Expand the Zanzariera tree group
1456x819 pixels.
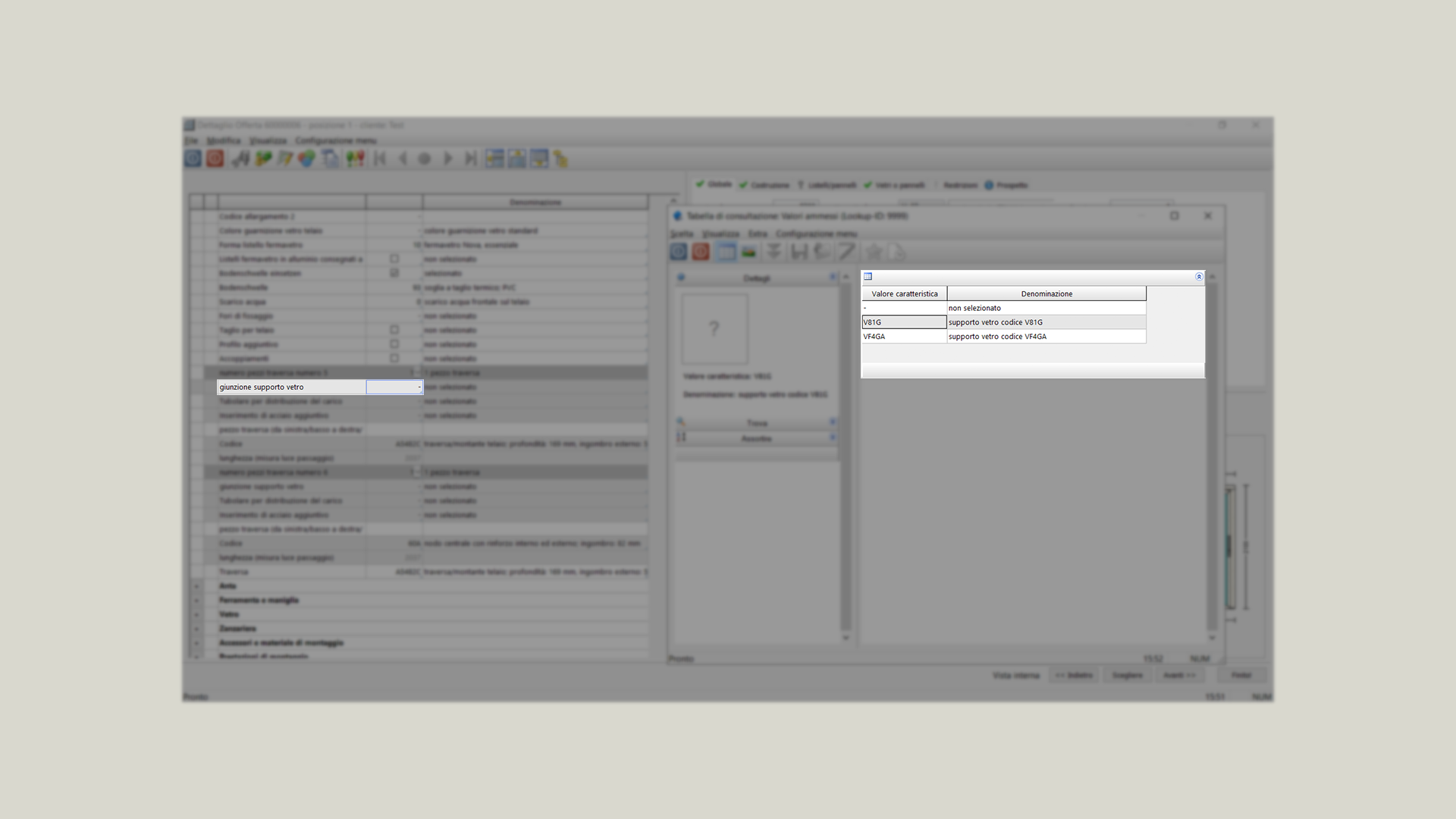pos(197,629)
